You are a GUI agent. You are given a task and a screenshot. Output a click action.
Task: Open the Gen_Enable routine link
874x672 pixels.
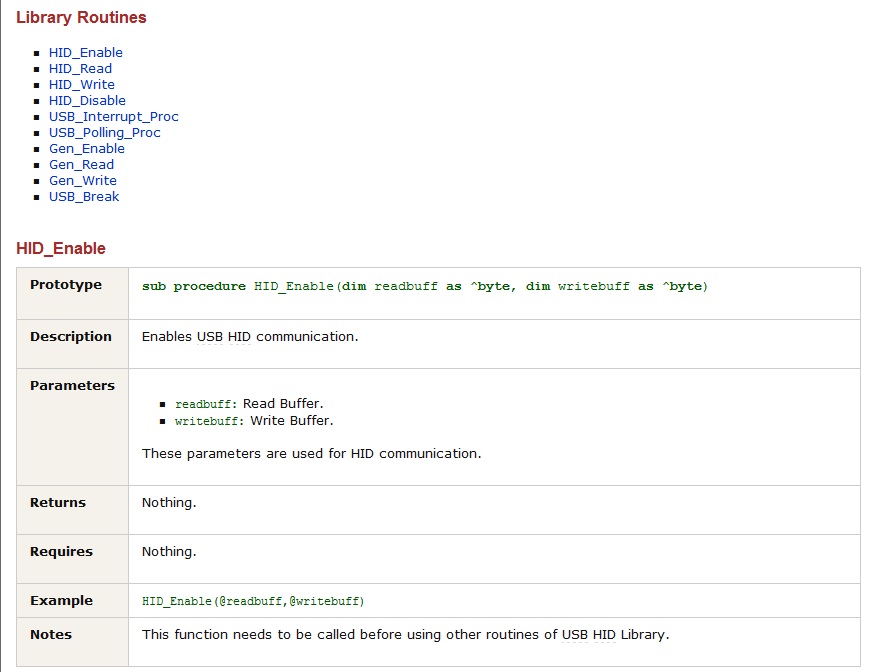(x=86, y=149)
